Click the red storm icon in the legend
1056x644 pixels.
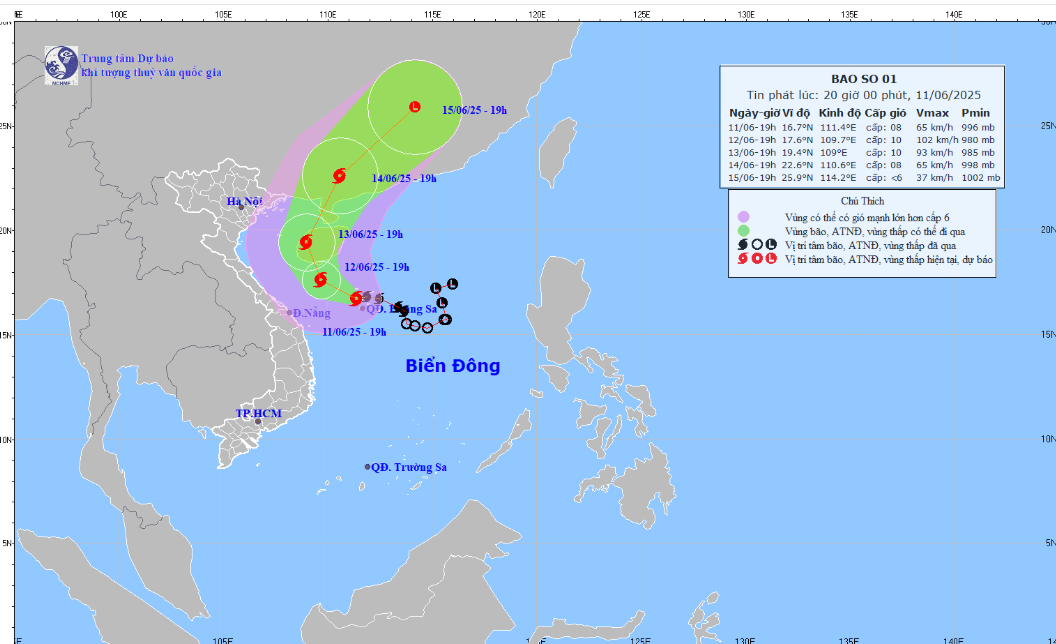(743, 259)
